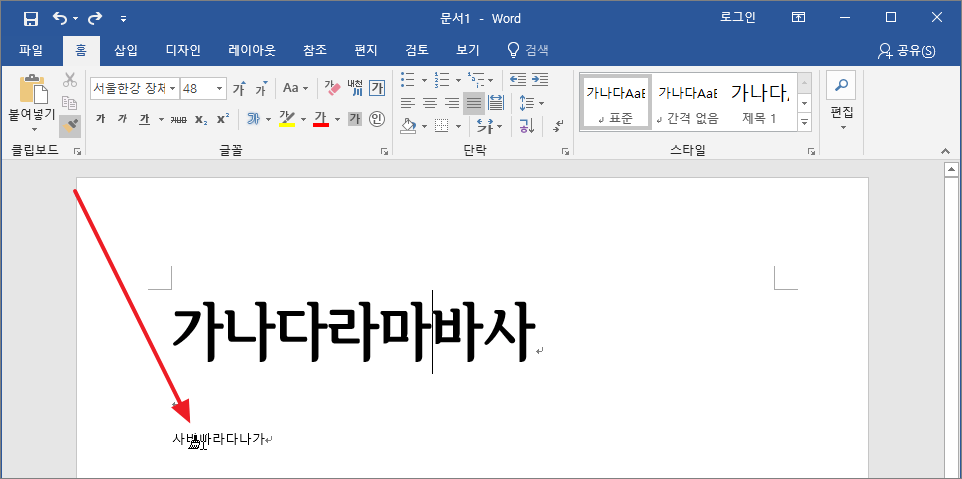Open the 파일 tab

coord(31,50)
